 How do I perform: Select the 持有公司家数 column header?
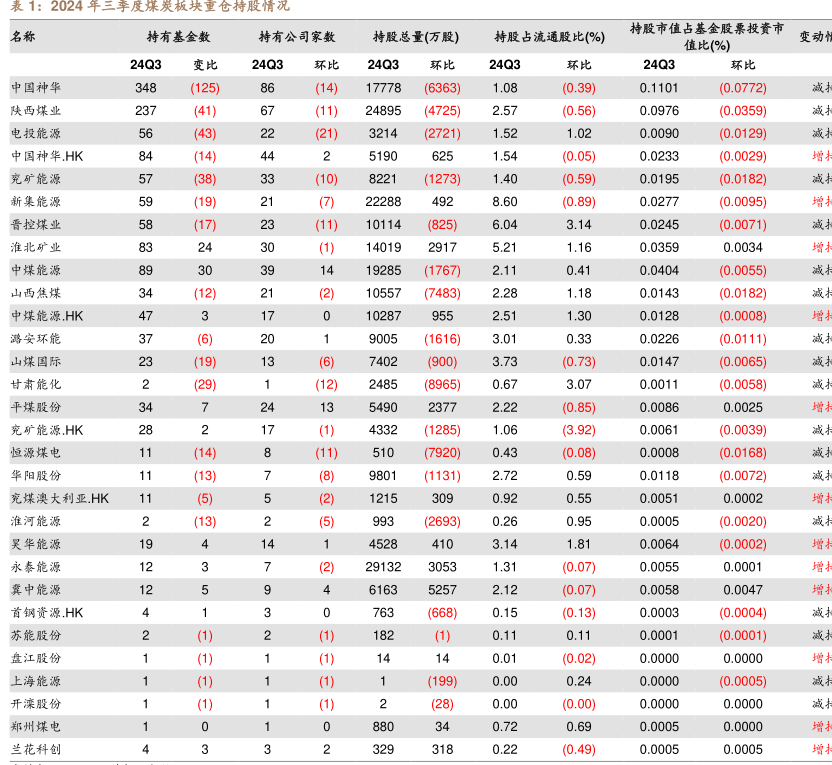tap(296, 37)
